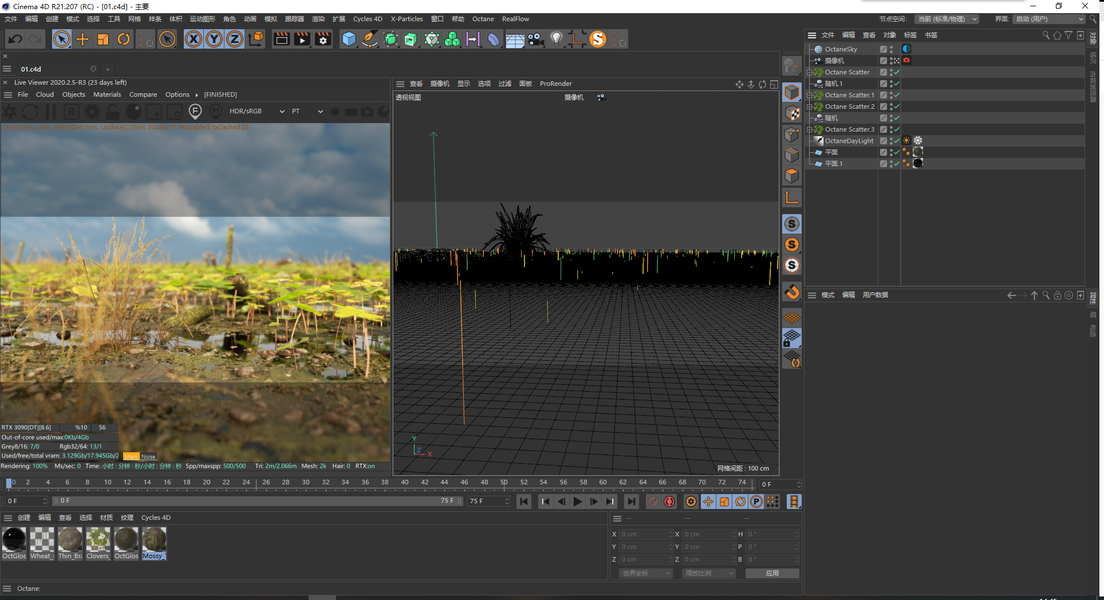Click the 应用 apply button
1104x600 pixels.
click(x=771, y=573)
